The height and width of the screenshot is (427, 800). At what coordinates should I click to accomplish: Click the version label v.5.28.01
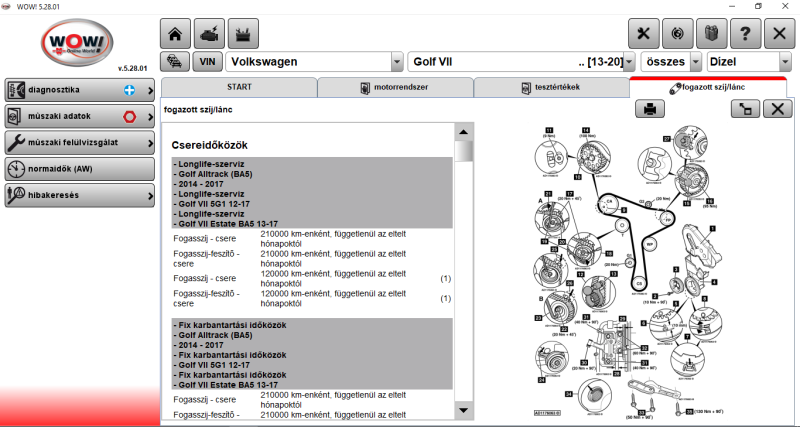point(132,68)
